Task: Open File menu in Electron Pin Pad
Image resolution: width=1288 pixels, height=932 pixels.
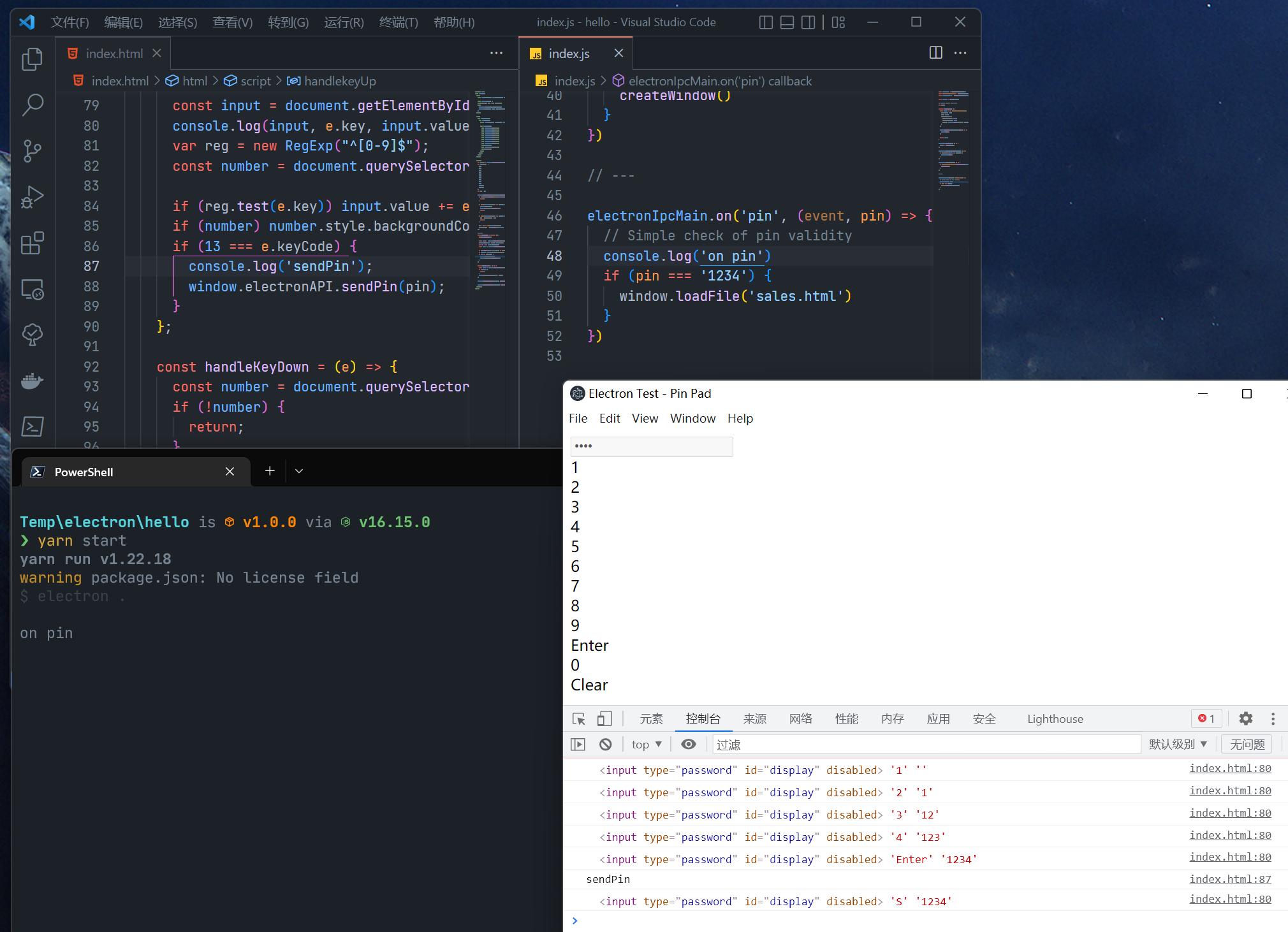Action: 578,419
